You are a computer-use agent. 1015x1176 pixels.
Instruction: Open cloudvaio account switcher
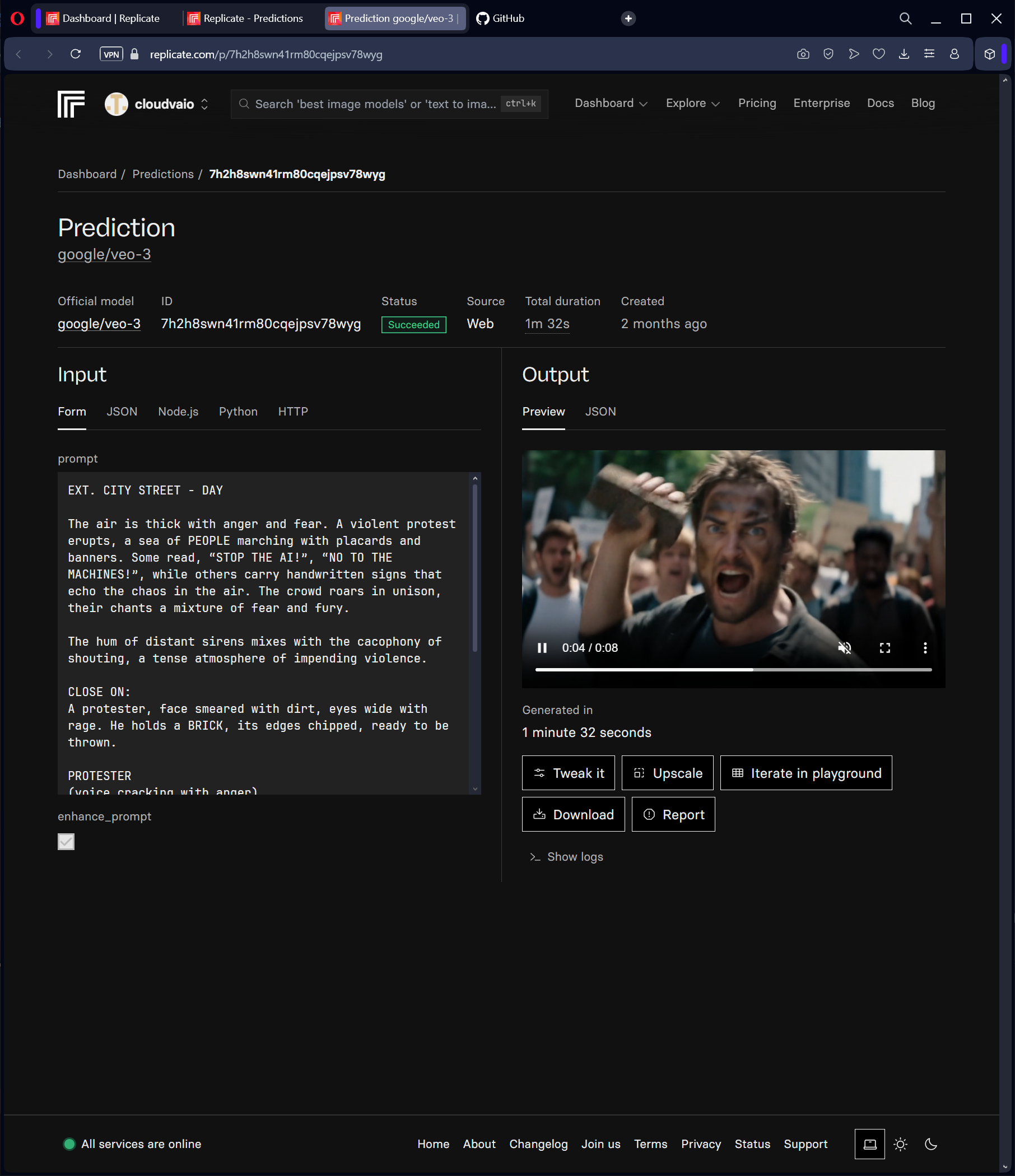[x=158, y=104]
